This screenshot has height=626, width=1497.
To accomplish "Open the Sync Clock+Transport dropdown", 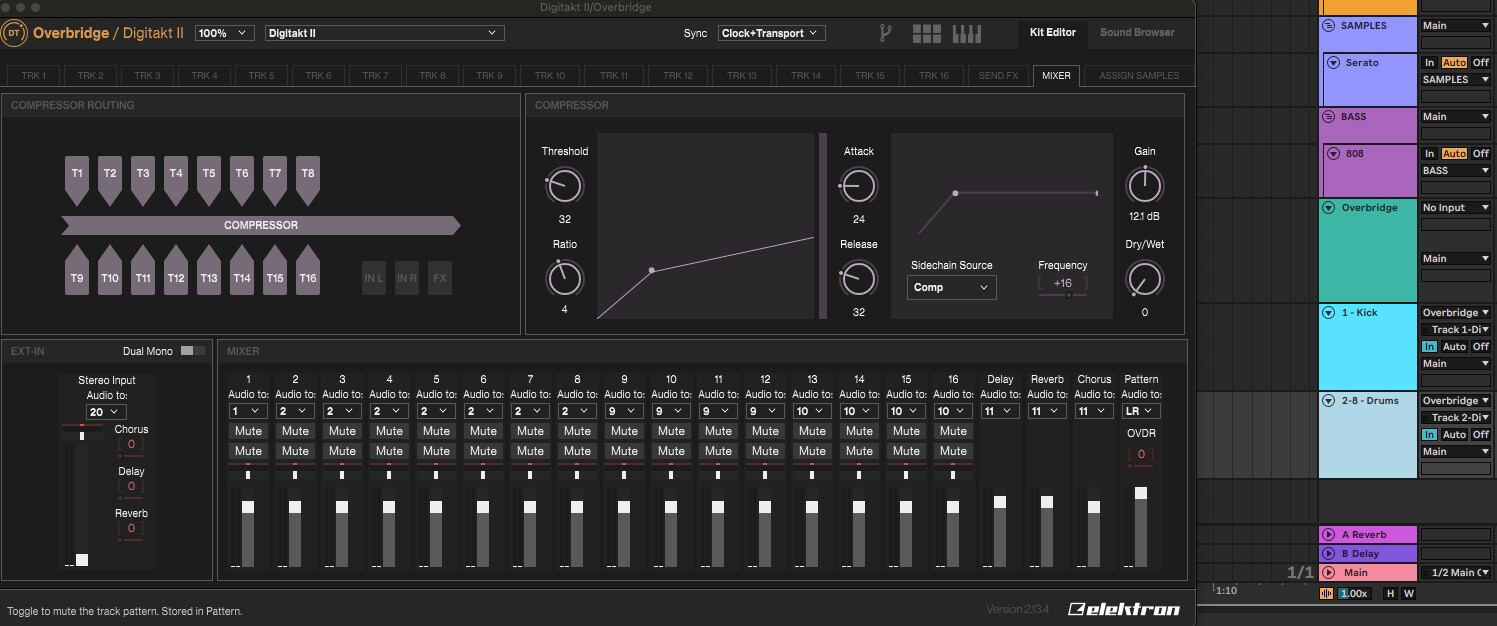I will (x=772, y=33).
